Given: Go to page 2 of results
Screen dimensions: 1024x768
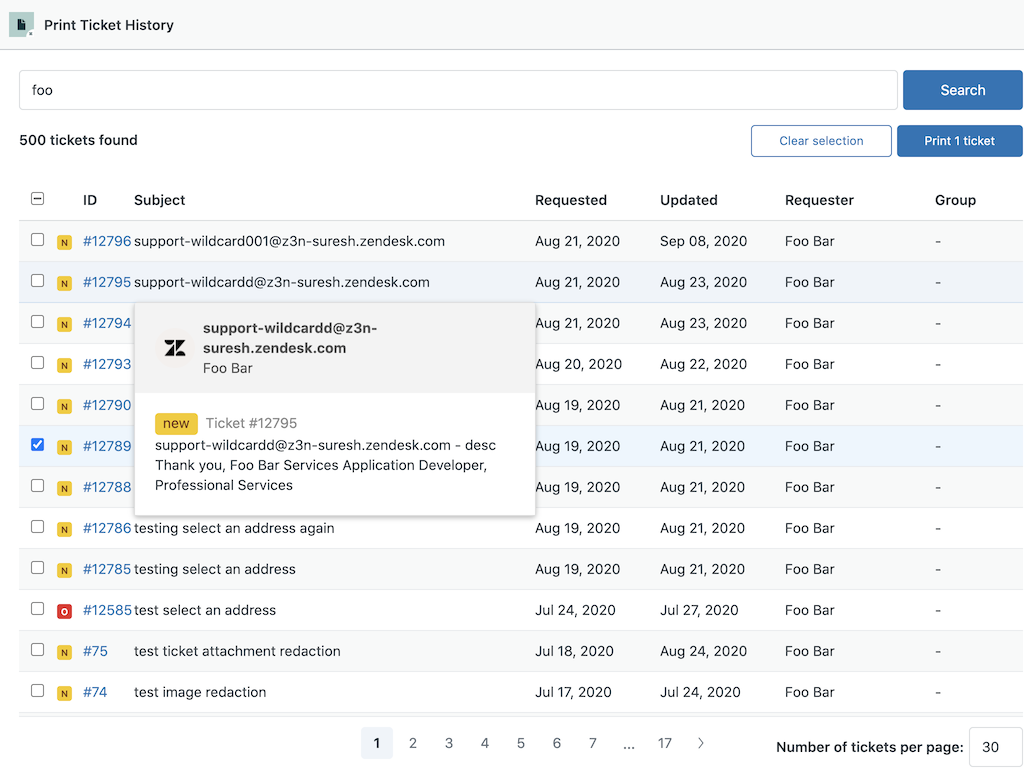Looking at the screenshot, I should (413, 743).
